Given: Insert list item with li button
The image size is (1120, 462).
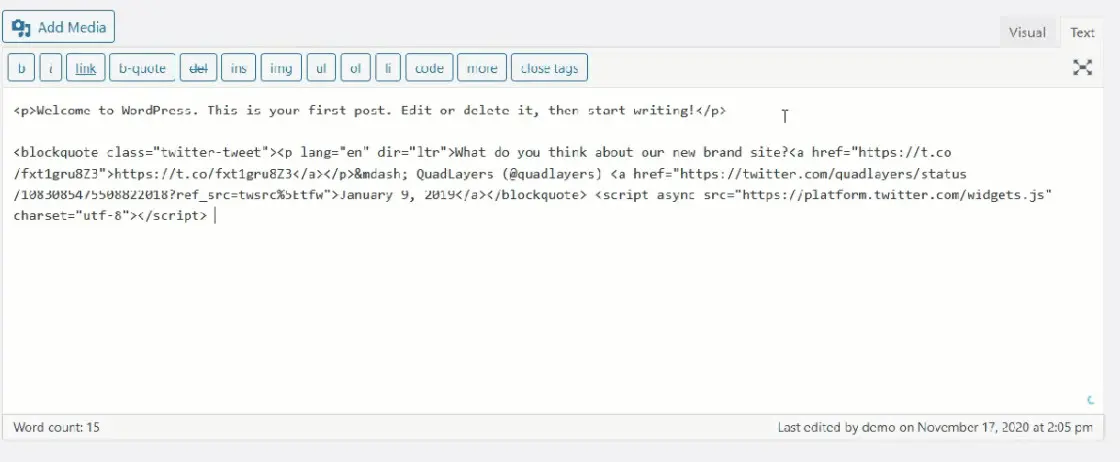Looking at the screenshot, I should click(x=388, y=69).
